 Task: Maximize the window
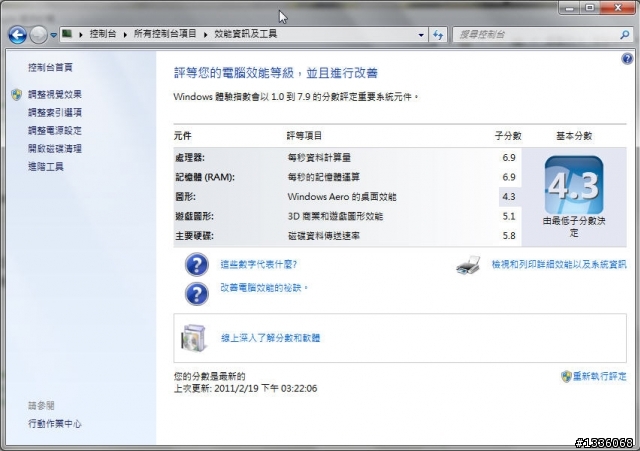(x=590, y=8)
